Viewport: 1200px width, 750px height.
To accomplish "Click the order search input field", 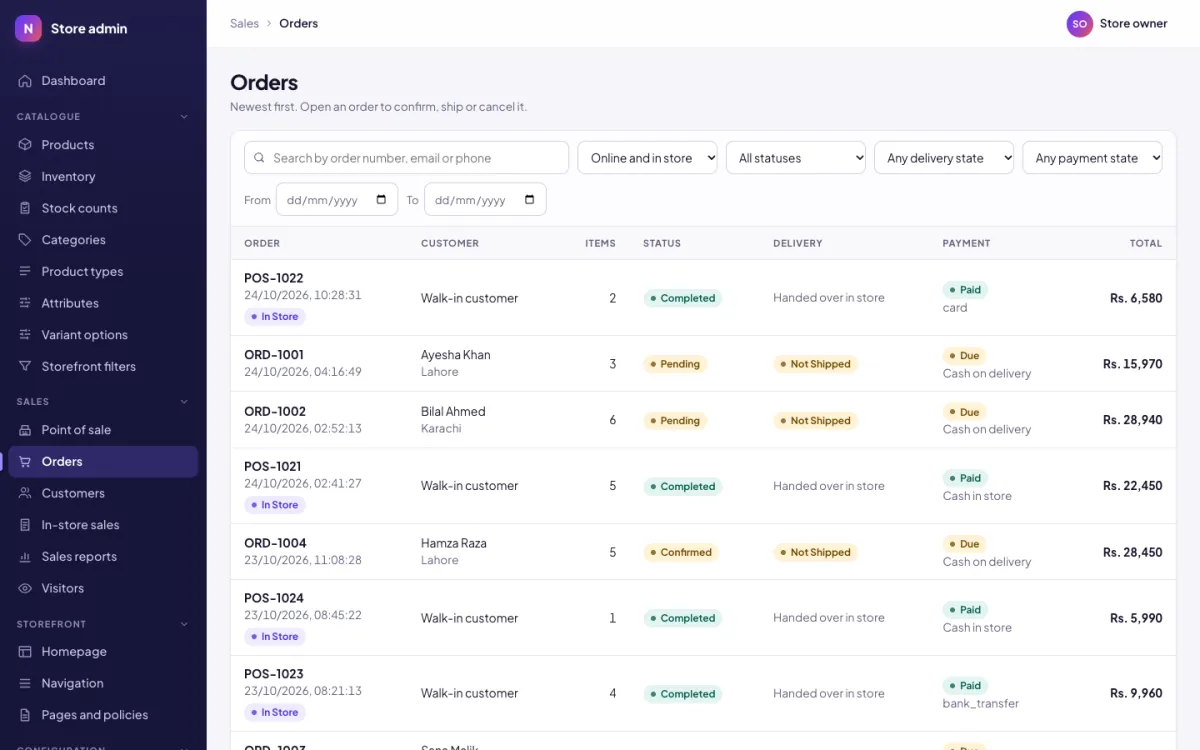I will pyautogui.click(x=406, y=158).
